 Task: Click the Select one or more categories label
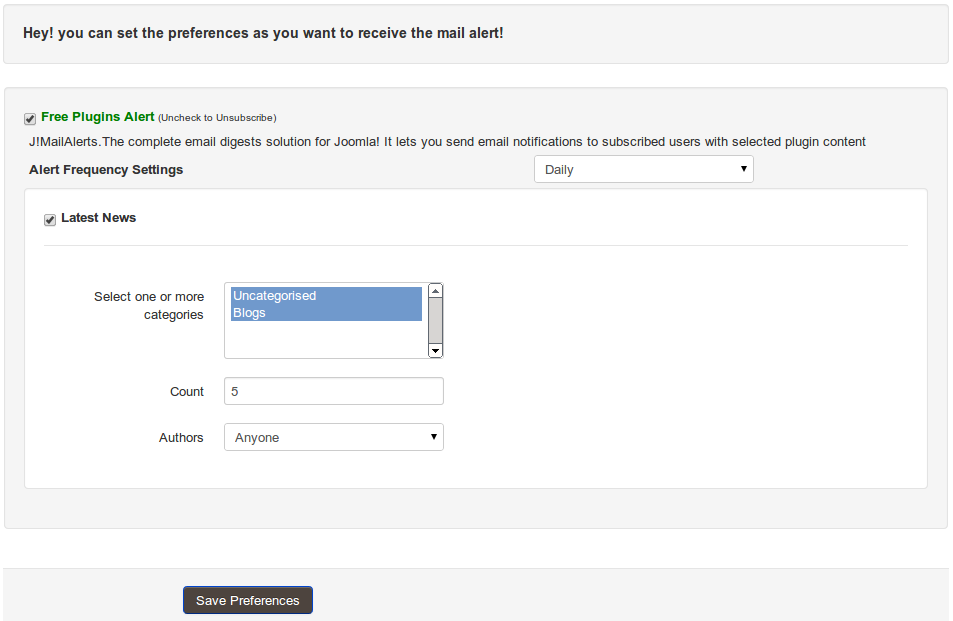coord(149,305)
